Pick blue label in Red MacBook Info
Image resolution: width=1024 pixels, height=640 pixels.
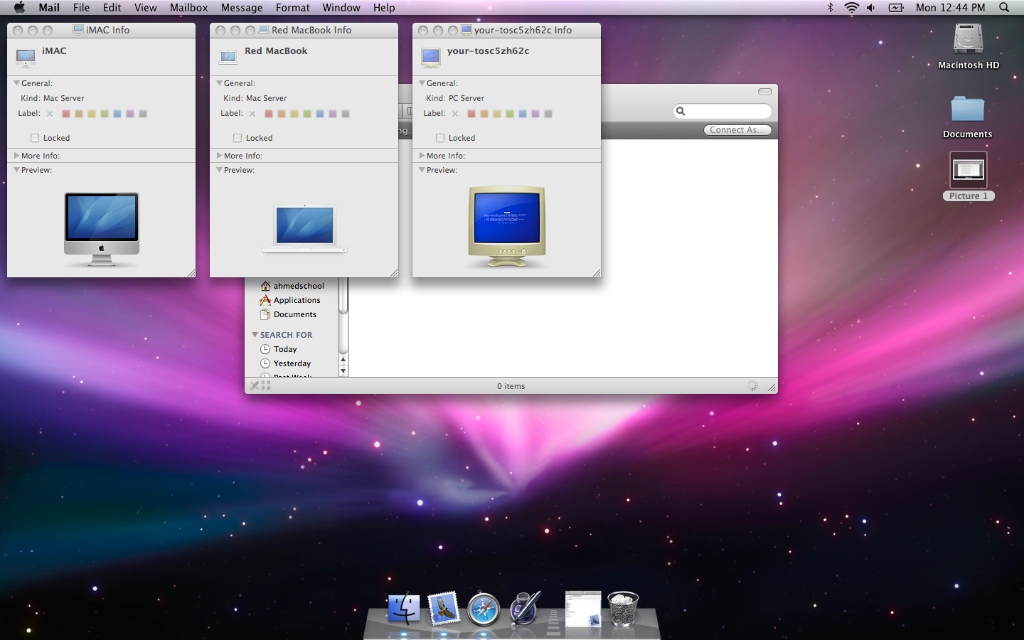click(x=320, y=114)
